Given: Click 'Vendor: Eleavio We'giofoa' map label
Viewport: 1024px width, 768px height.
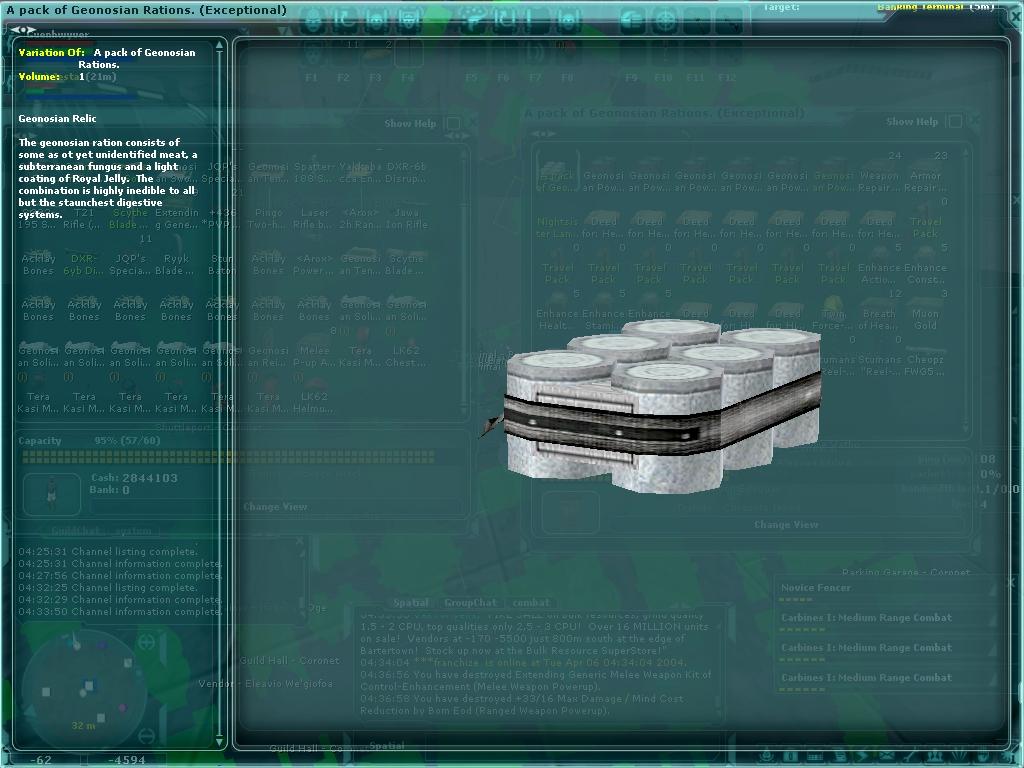Looking at the screenshot, I should (x=266, y=684).
